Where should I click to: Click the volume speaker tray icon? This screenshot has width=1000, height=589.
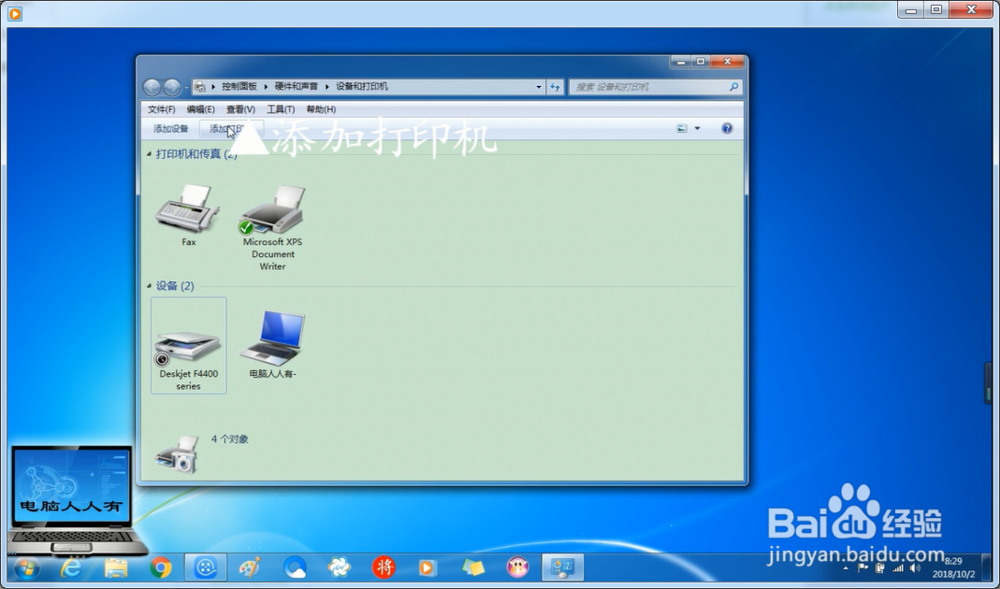tap(915, 568)
